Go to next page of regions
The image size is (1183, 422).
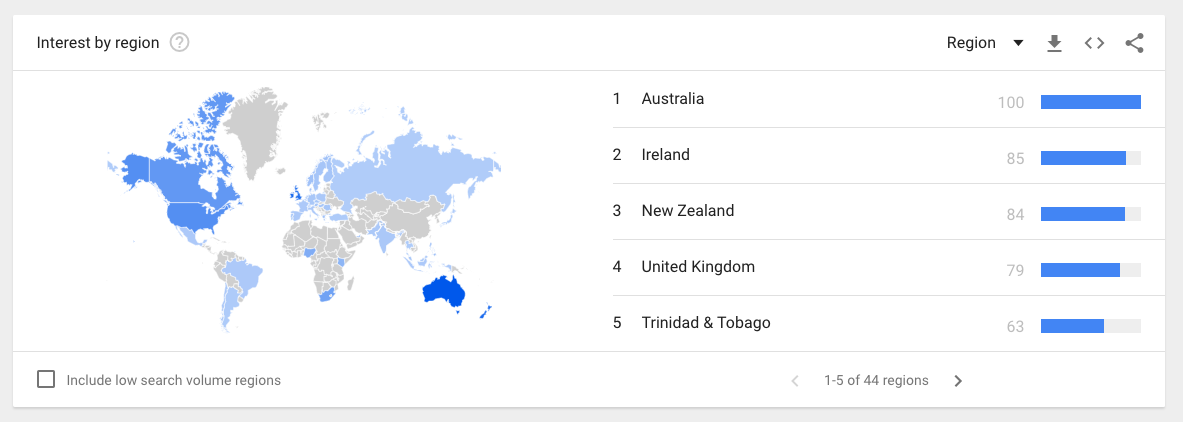coord(958,381)
